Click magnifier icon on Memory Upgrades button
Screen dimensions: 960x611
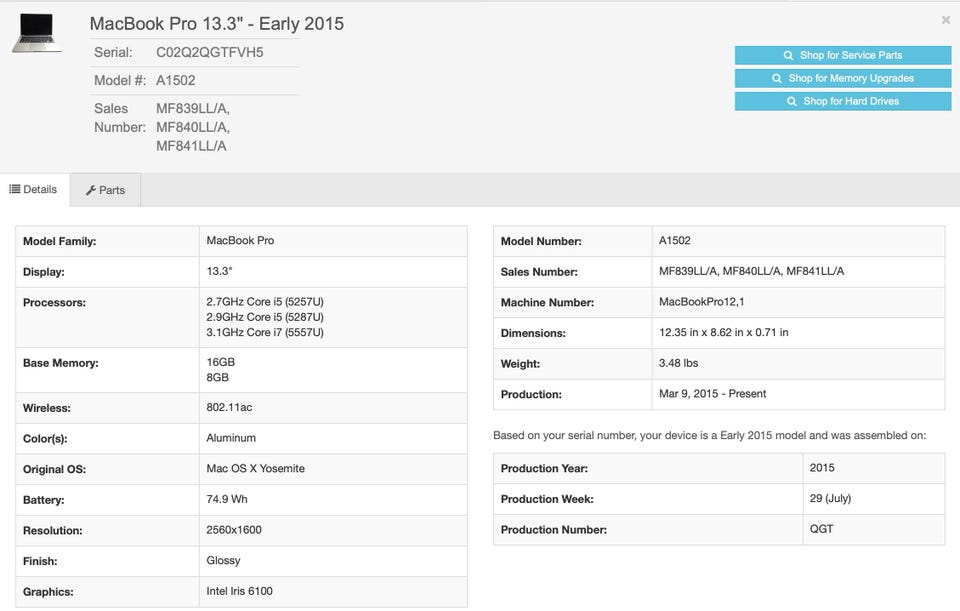point(776,78)
